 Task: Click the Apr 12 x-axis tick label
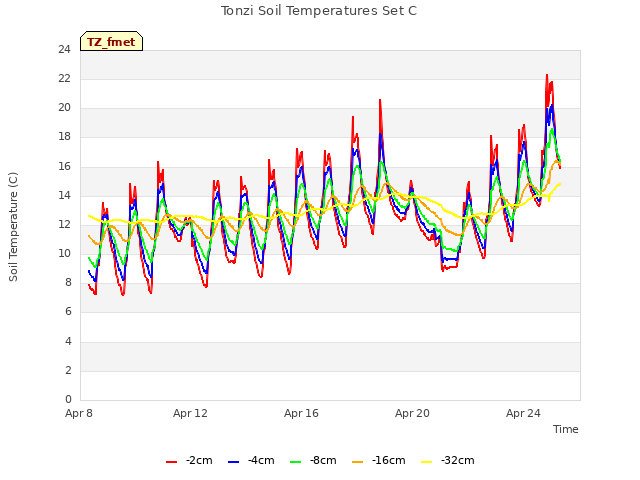coord(190,413)
